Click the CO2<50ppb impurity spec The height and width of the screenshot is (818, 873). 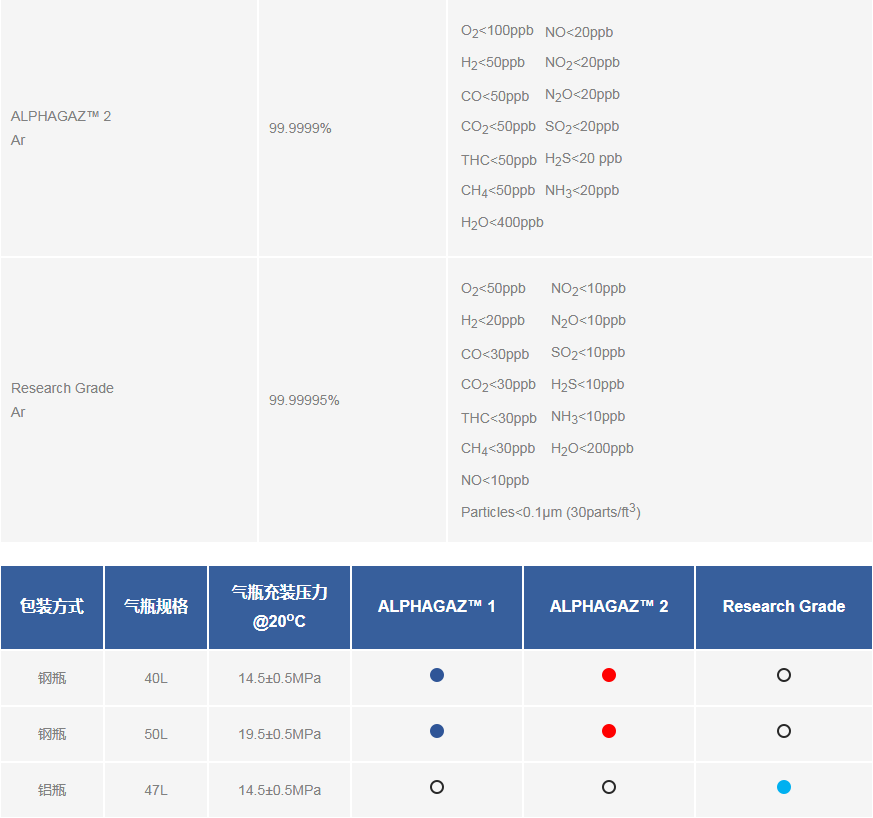coord(498,127)
